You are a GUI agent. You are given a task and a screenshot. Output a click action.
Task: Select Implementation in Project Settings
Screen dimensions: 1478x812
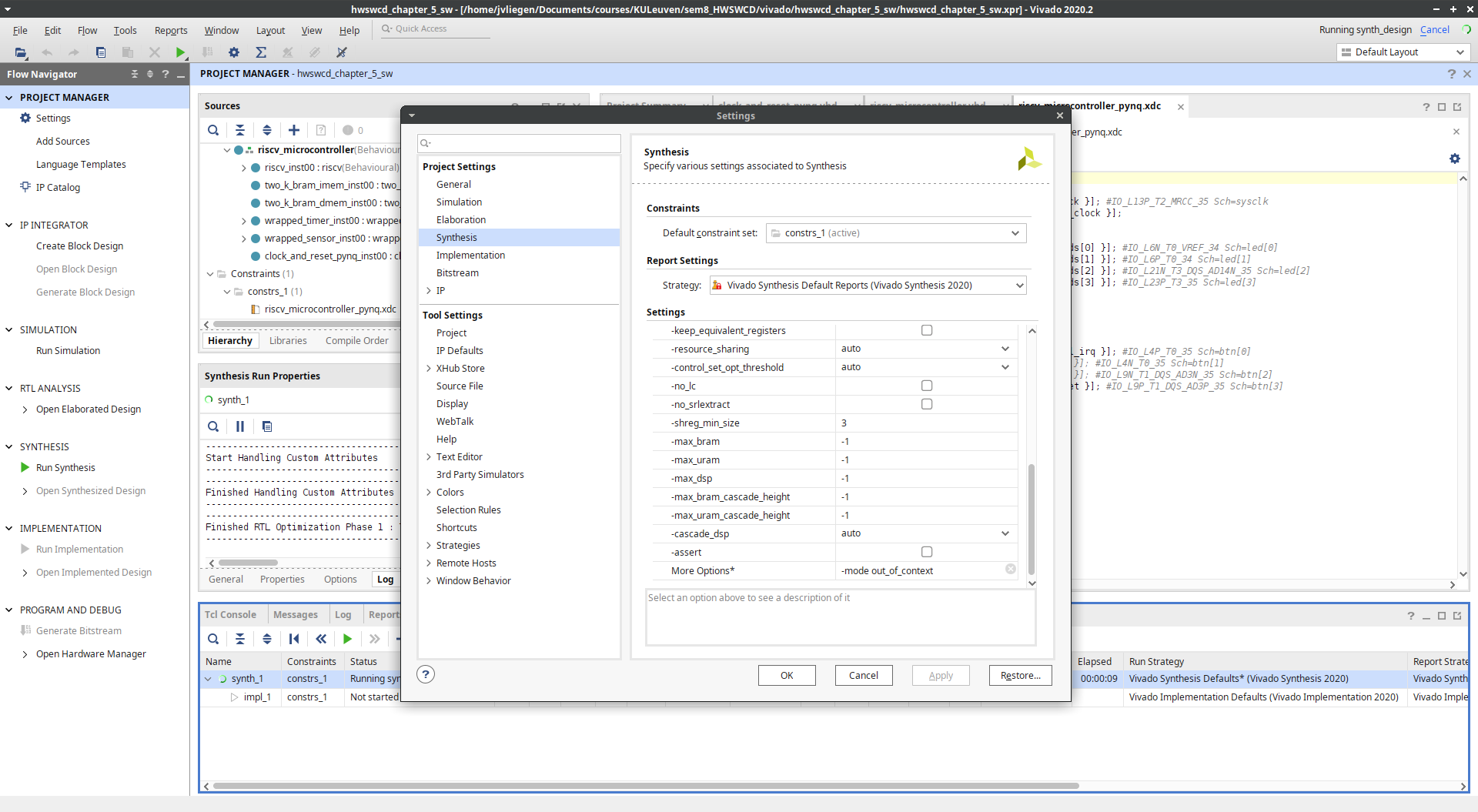[x=470, y=256]
